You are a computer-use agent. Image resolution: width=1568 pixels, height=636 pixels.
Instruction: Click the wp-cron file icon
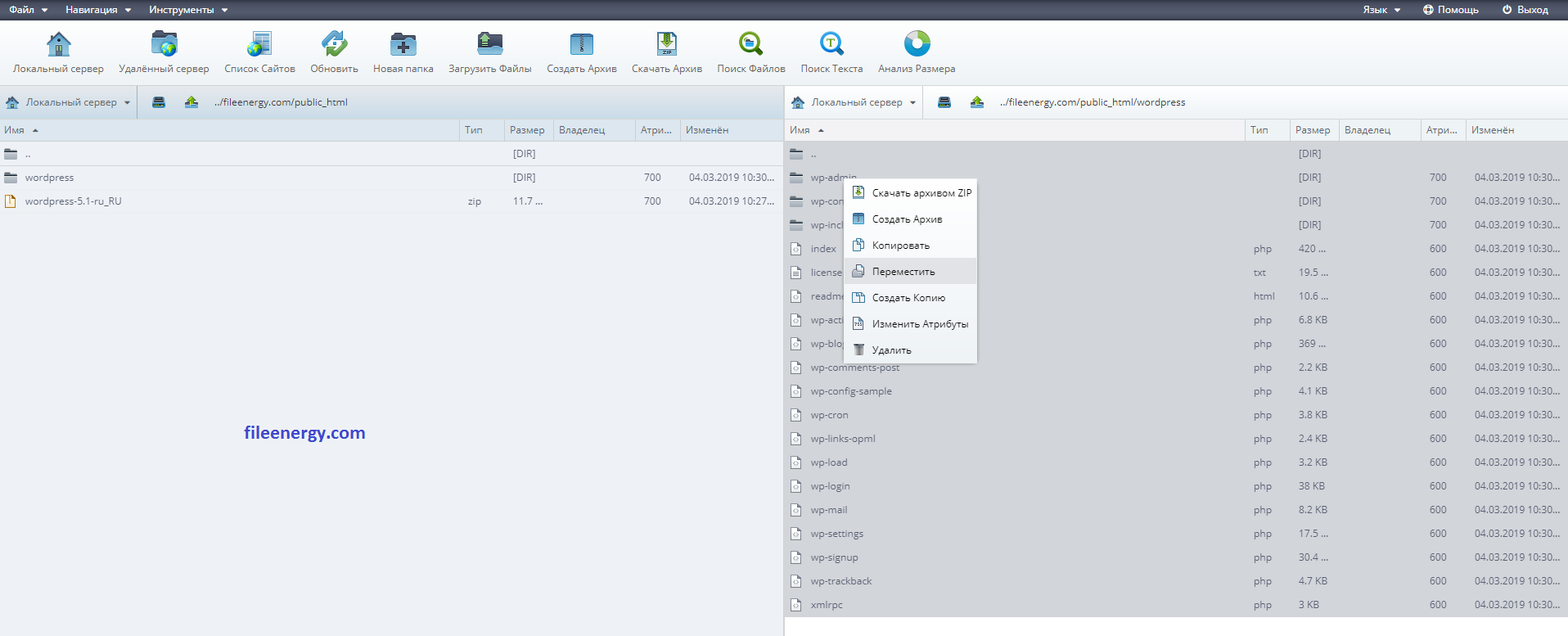point(796,415)
